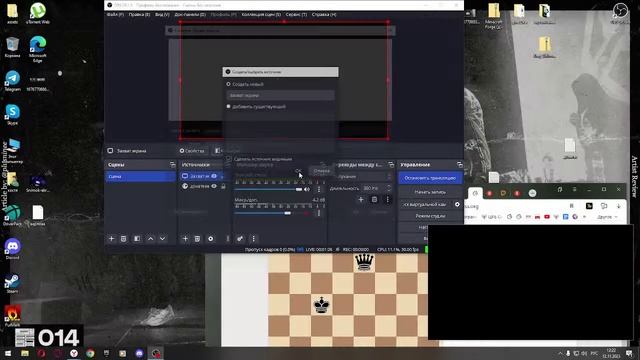Image resolution: width=640 pixels, height=360 pixels.
Task: Open OBS Studio shortcut on desktop top-right
Action: coord(620,13)
